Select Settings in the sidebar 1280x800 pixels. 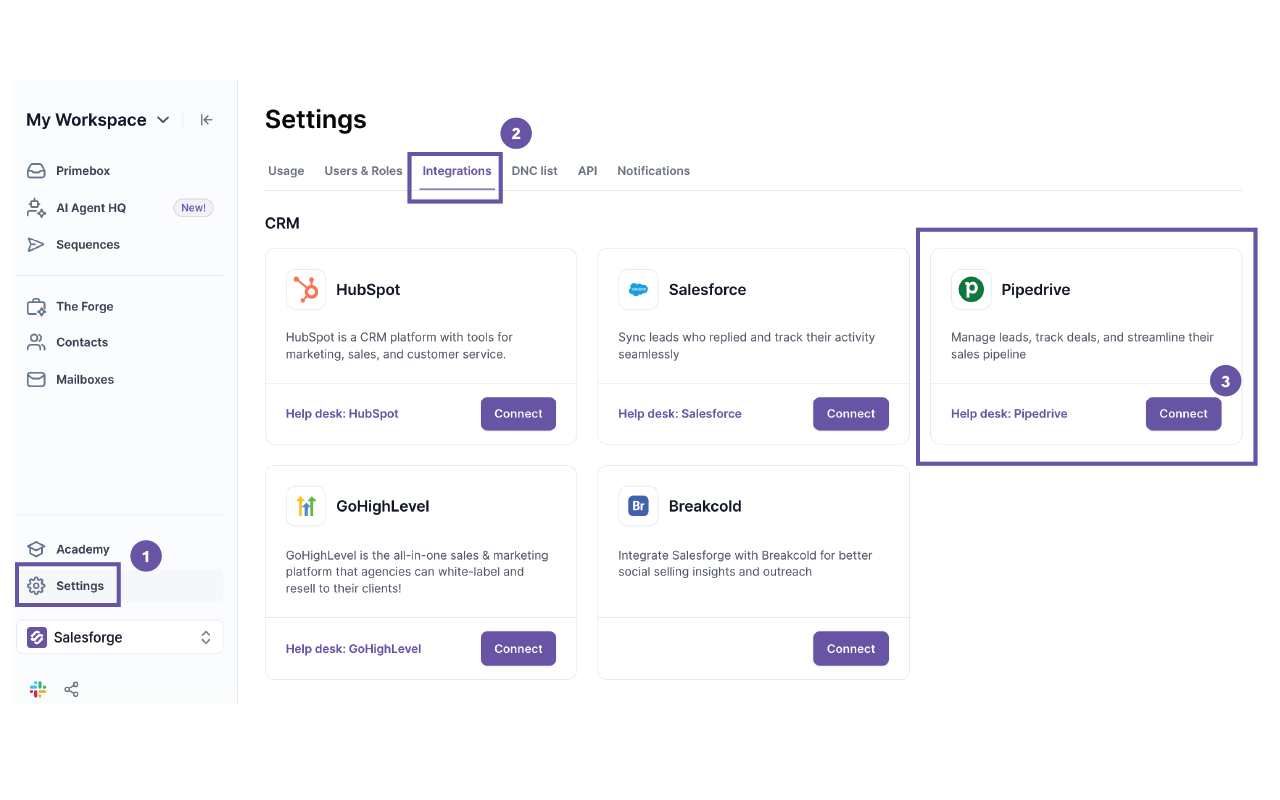pos(79,586)
